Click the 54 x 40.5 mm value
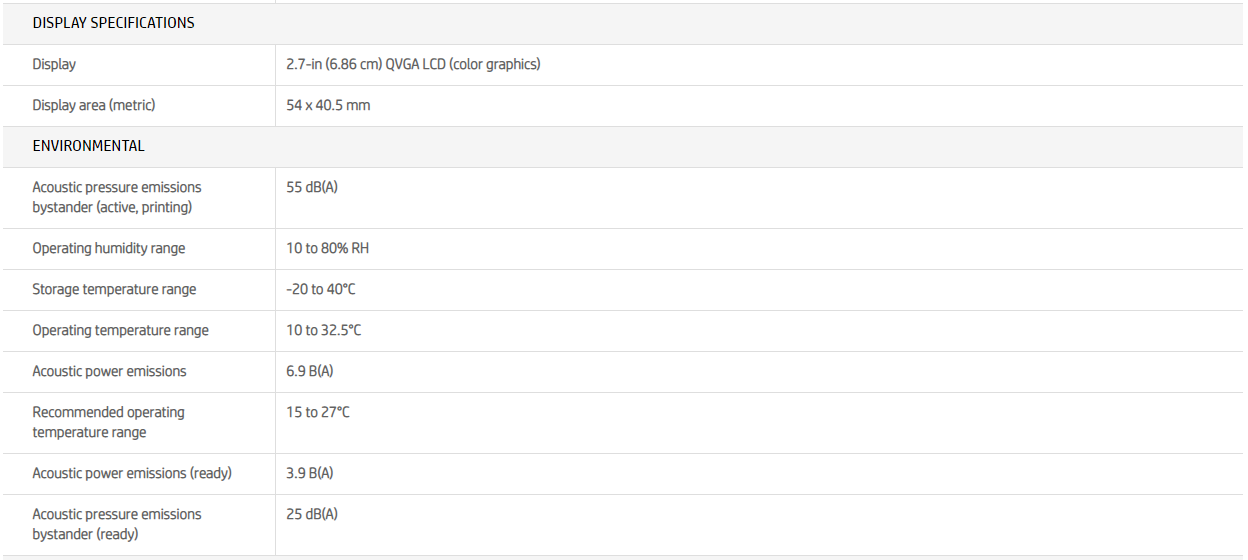 328,105
